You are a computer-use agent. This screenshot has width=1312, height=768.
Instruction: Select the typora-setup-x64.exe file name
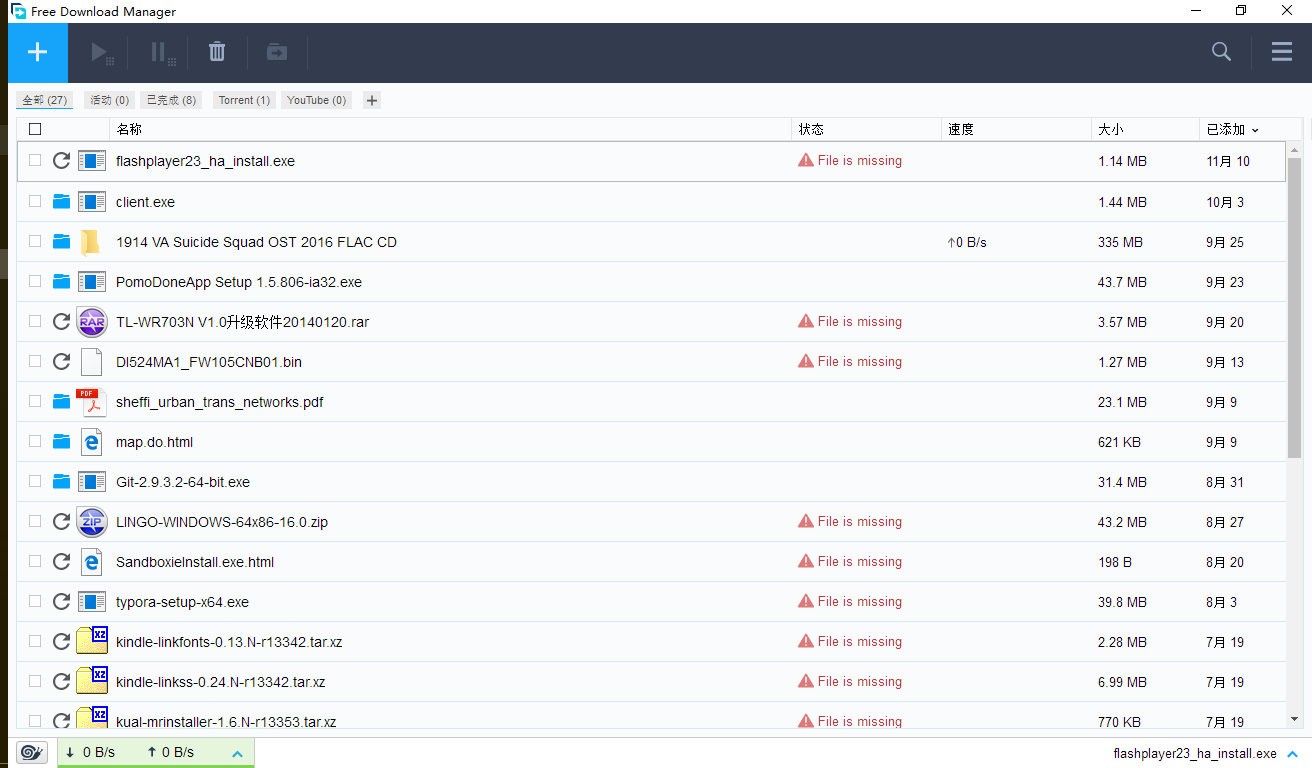(182, 602)
